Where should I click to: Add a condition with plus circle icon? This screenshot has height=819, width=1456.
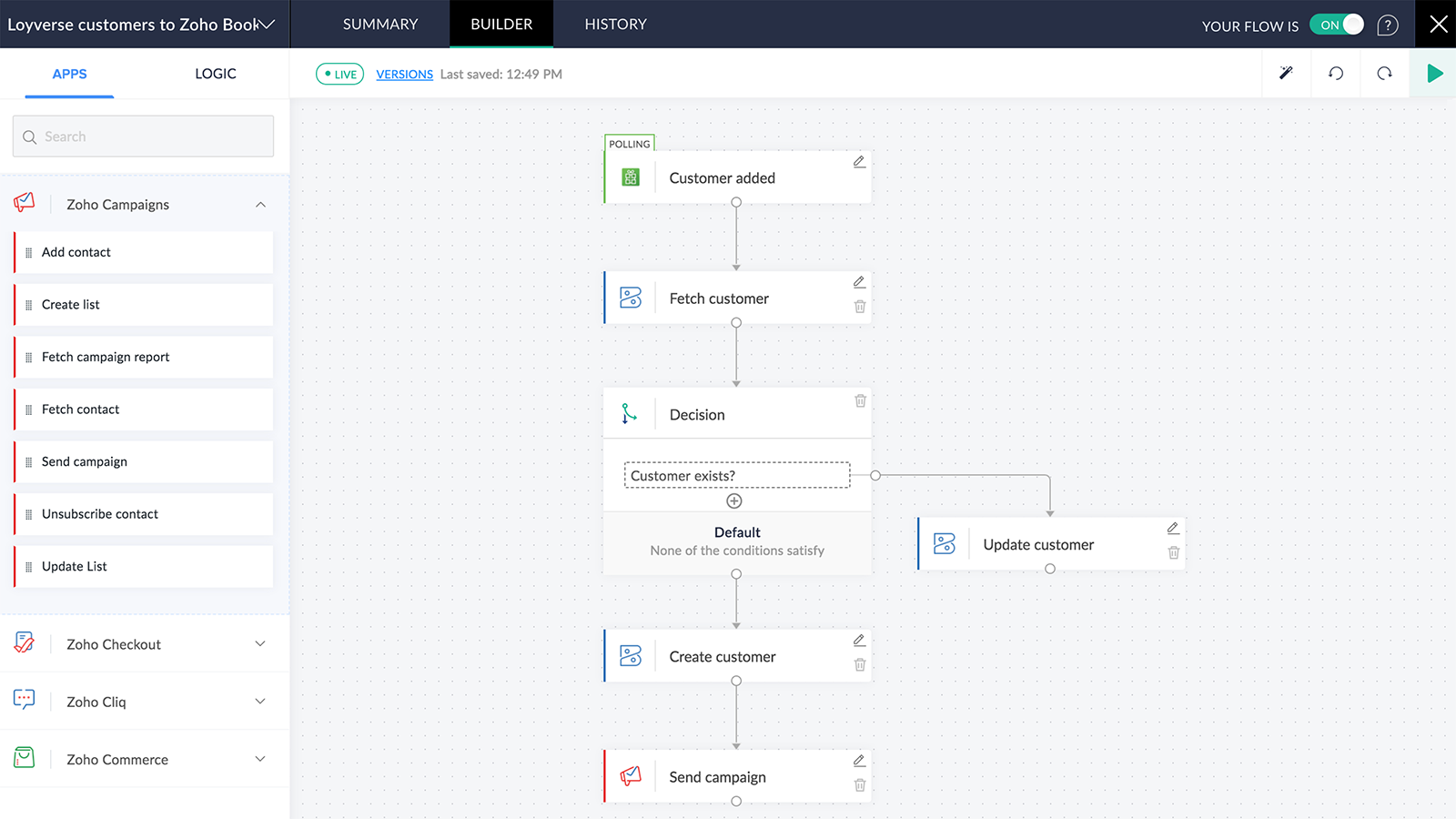point(734,501)
